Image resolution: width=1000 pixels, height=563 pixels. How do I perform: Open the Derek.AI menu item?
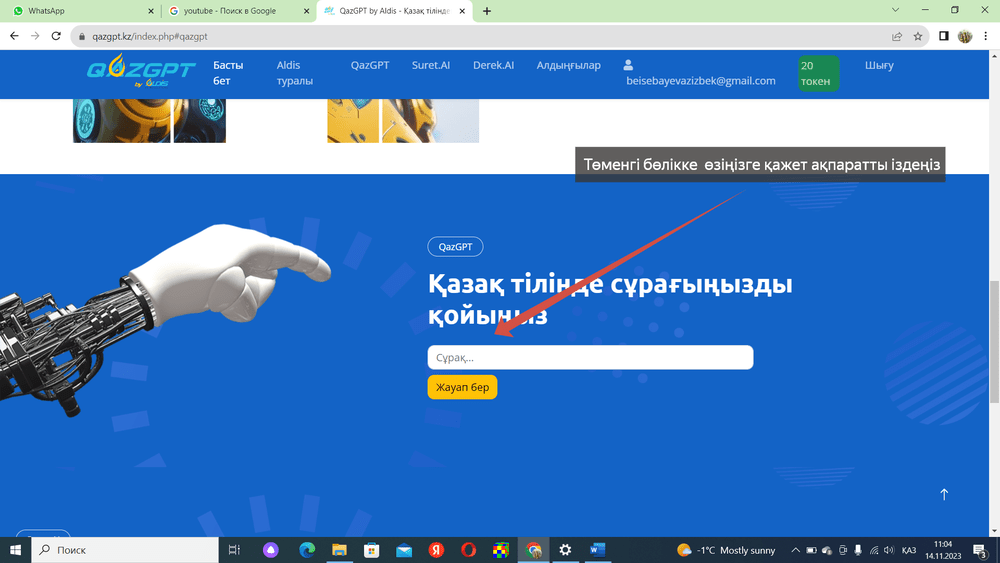[x=493, y=65]
